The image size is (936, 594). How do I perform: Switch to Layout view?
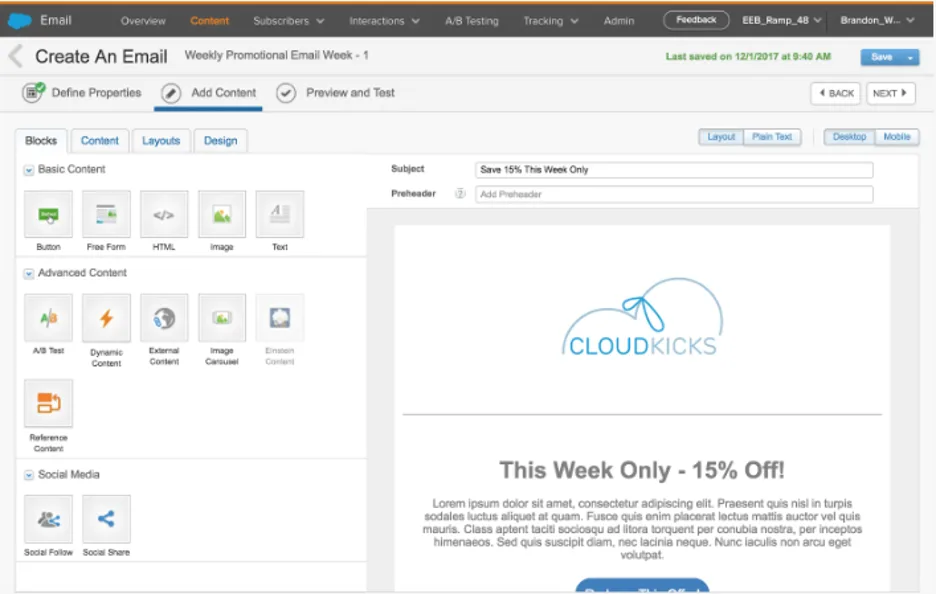721,137
